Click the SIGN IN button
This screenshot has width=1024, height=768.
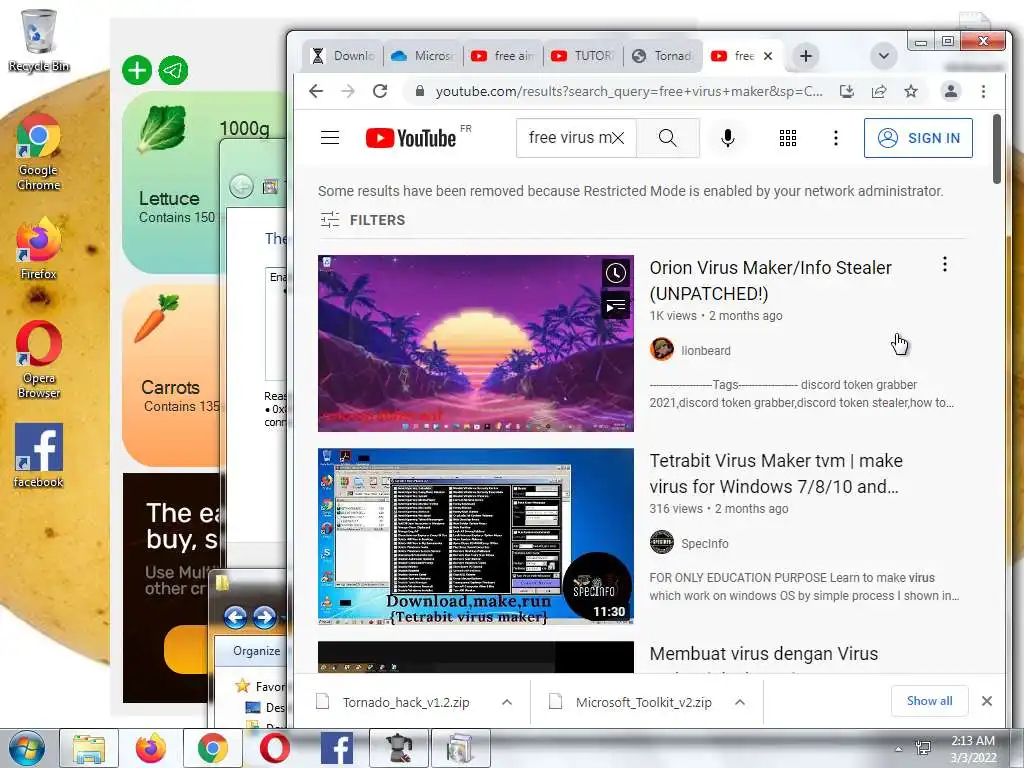click(918, 138)
